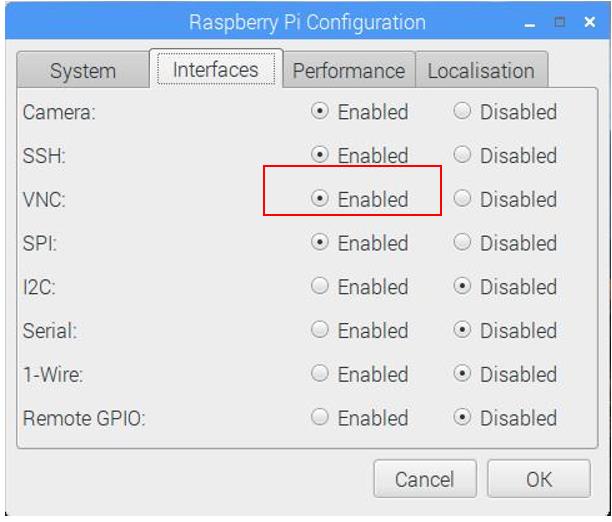Set SSH to Disabled

pos(462,156)
